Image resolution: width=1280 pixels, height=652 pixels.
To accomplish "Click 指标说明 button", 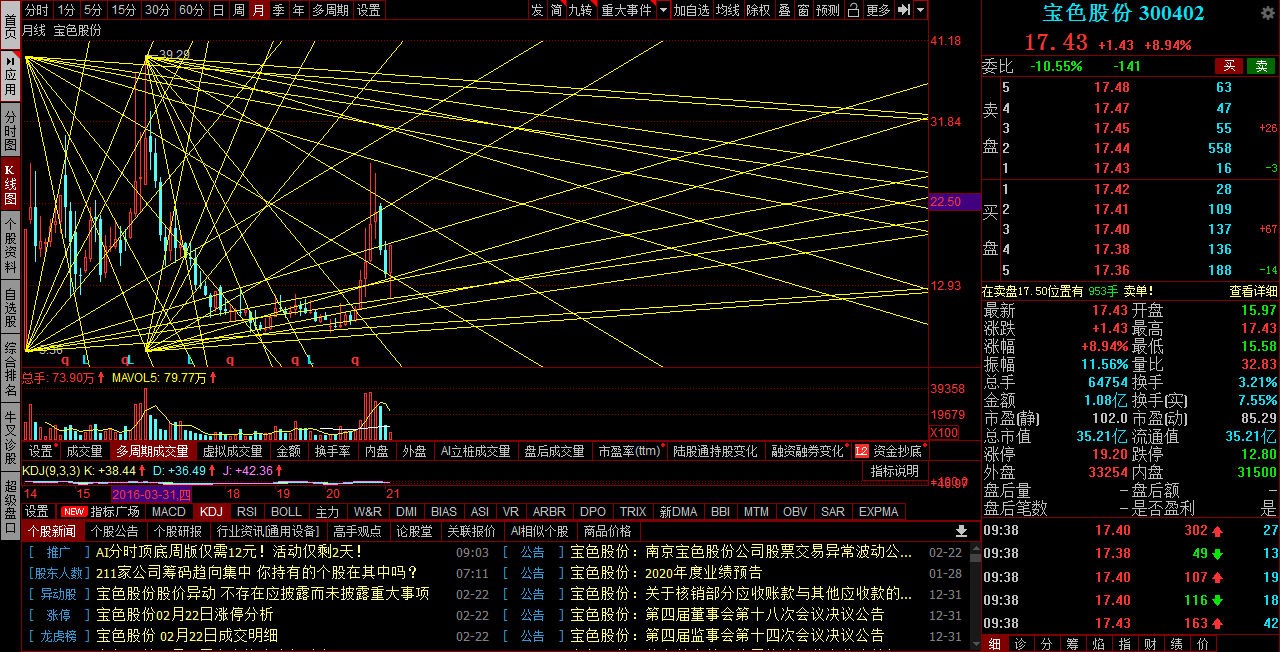I will [894, 471].
